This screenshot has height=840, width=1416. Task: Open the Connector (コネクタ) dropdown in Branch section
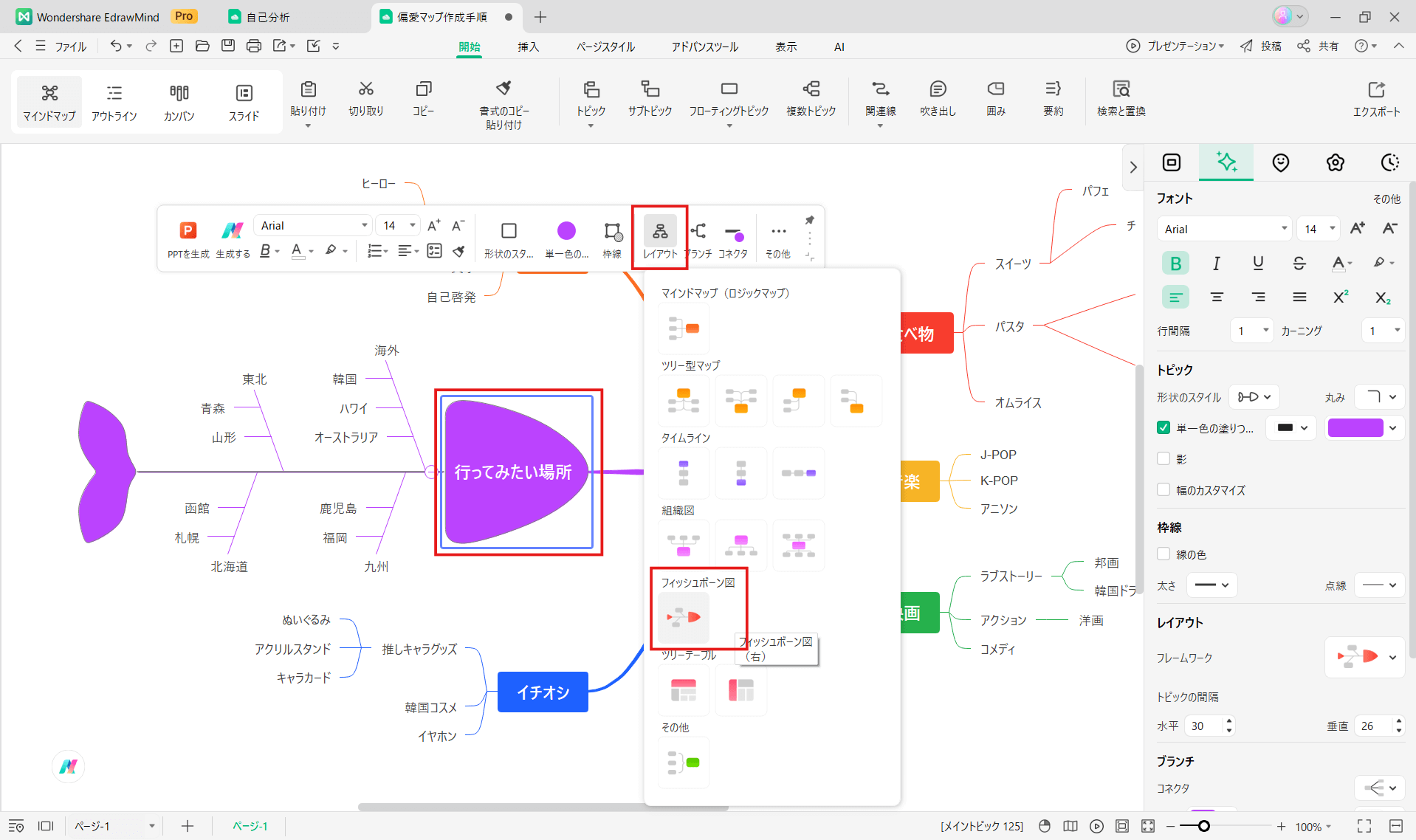(1379, 788)
